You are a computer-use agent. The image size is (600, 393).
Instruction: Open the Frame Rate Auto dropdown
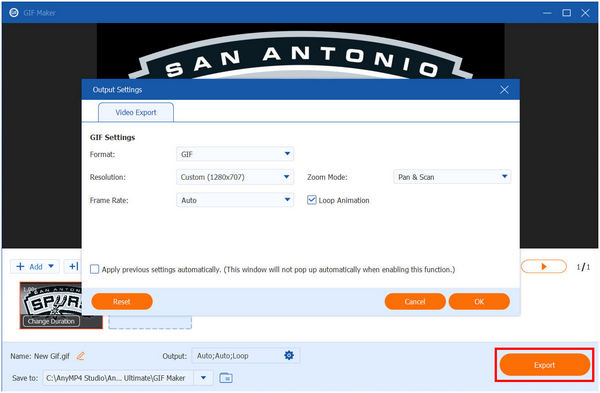(x=235, y=200)
